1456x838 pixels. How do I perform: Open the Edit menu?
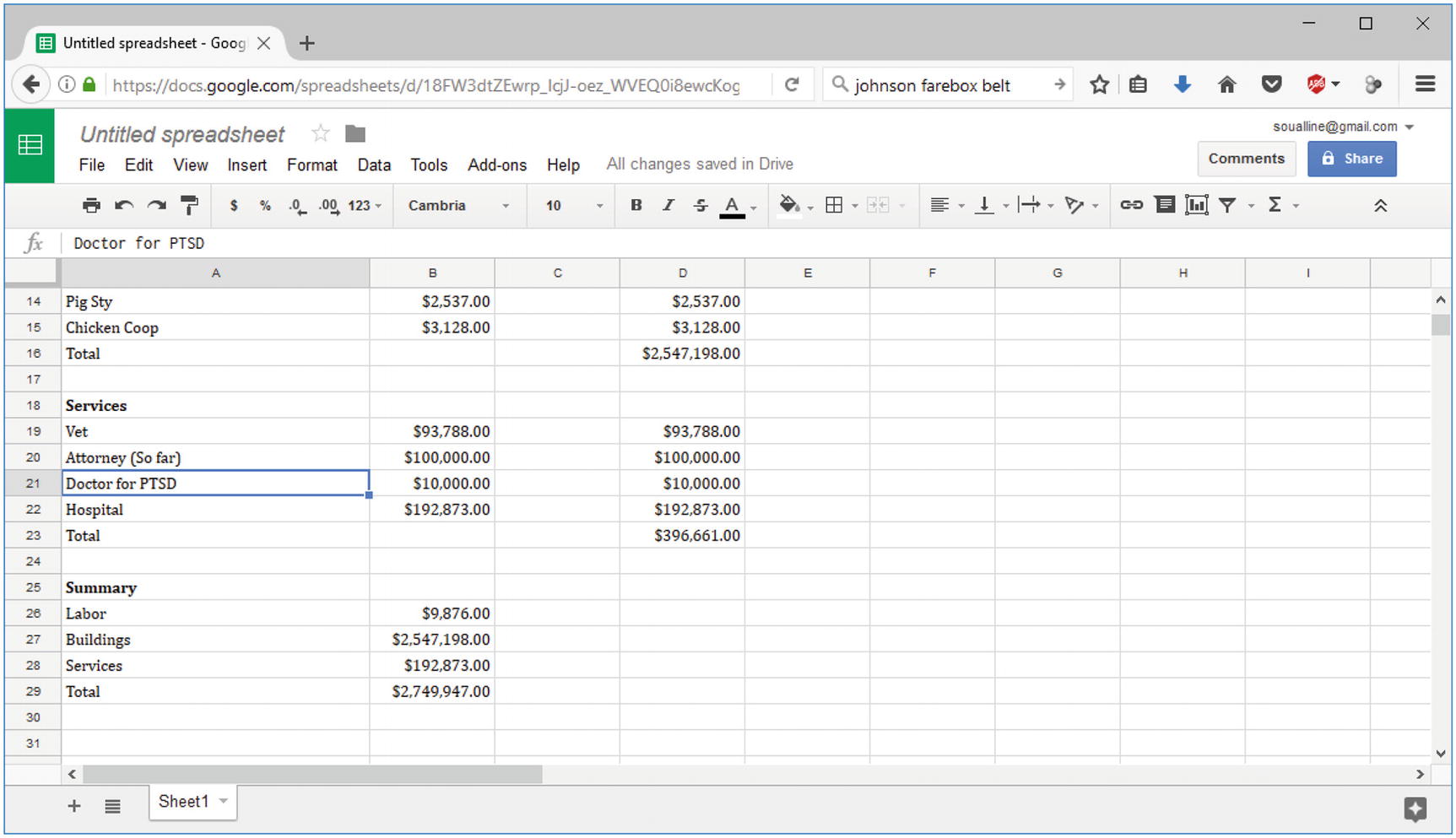coord(138,165)
